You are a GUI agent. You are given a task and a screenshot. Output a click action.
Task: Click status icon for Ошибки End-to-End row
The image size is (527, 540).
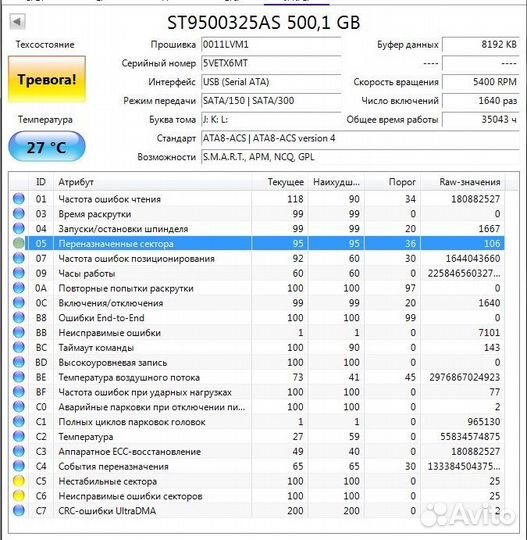coord(19,318)
